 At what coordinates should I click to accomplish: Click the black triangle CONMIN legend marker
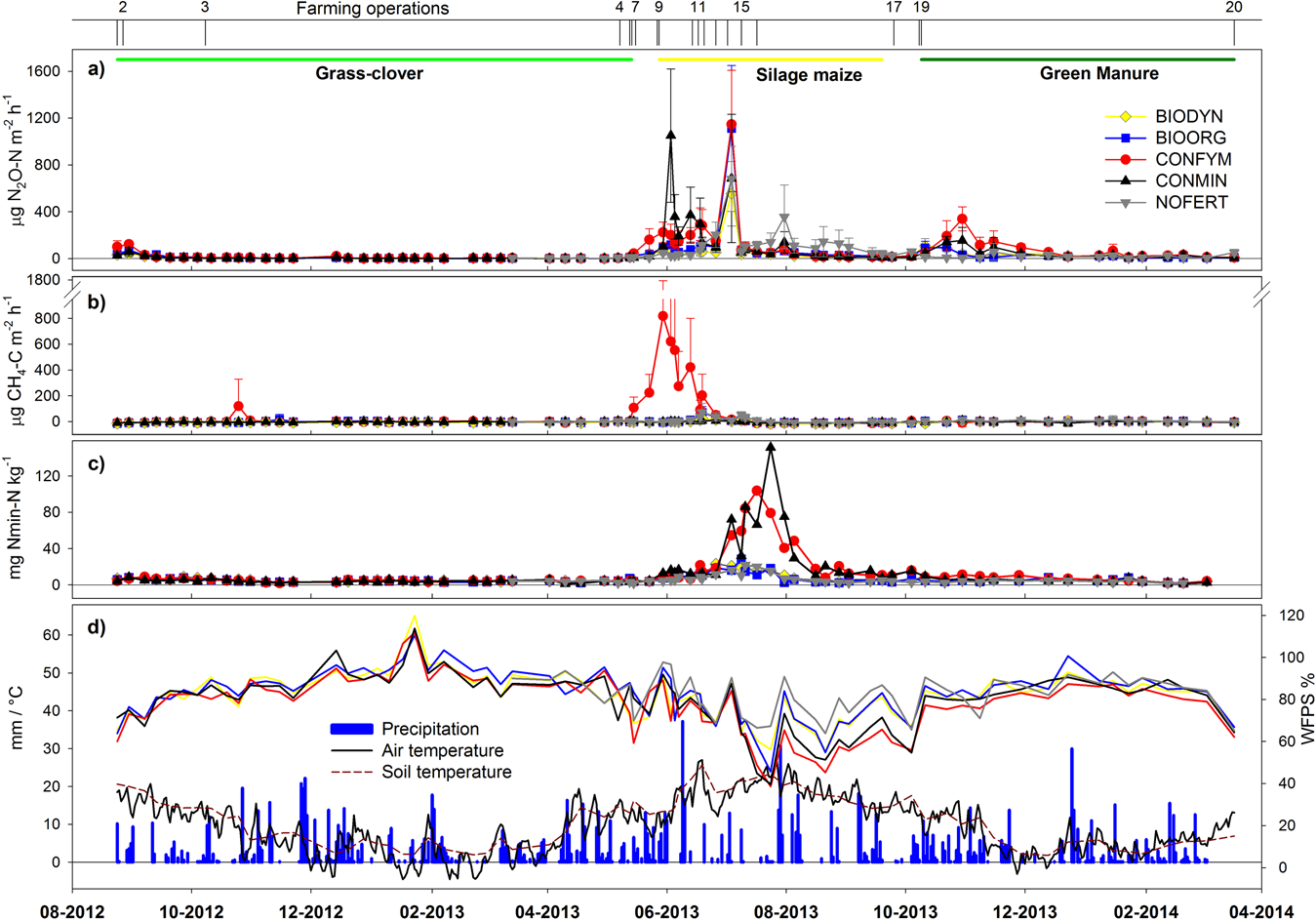pyautogui.click(x=1124, y=180)
